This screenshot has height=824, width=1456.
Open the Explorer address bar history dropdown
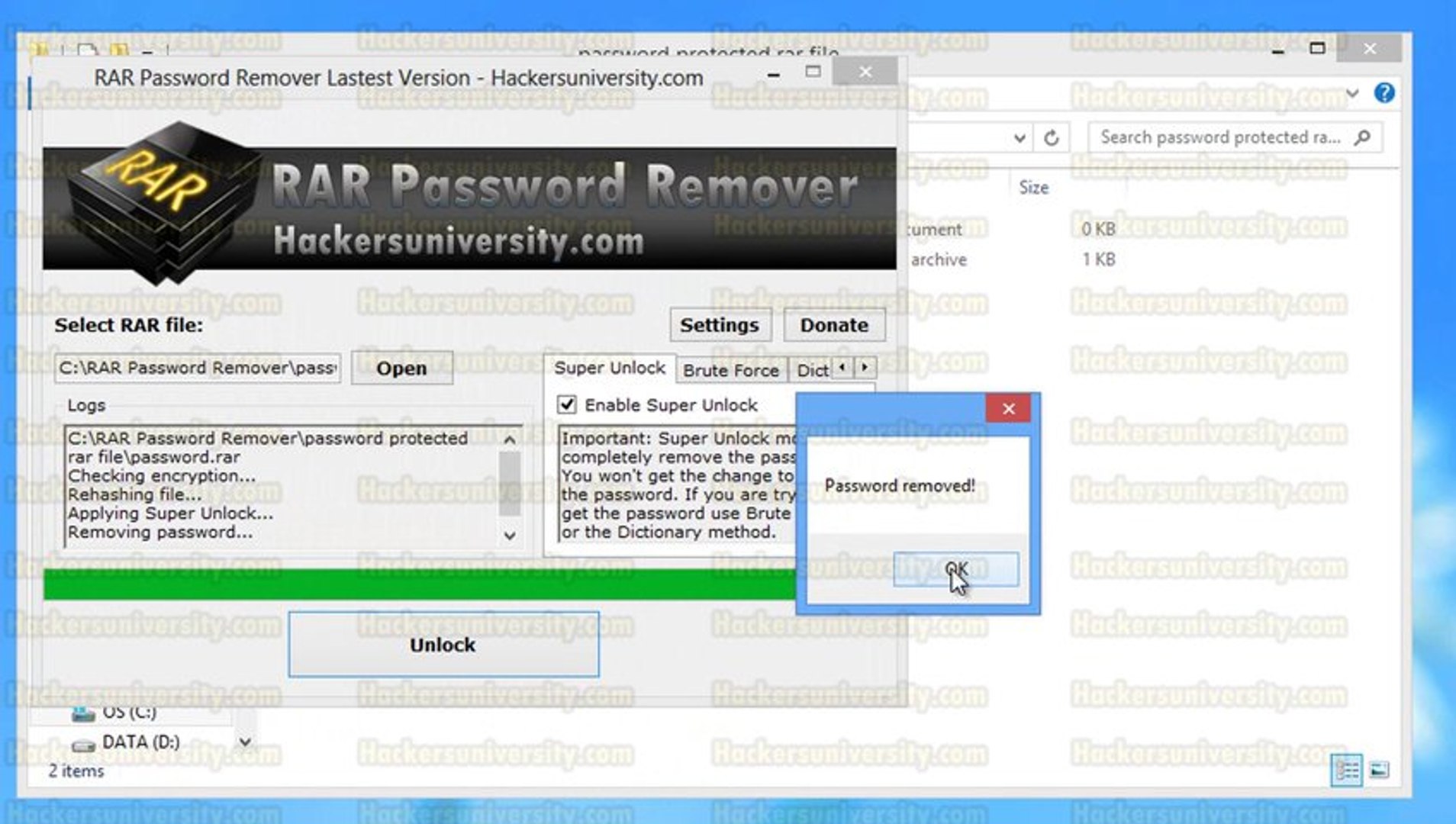1020,138
